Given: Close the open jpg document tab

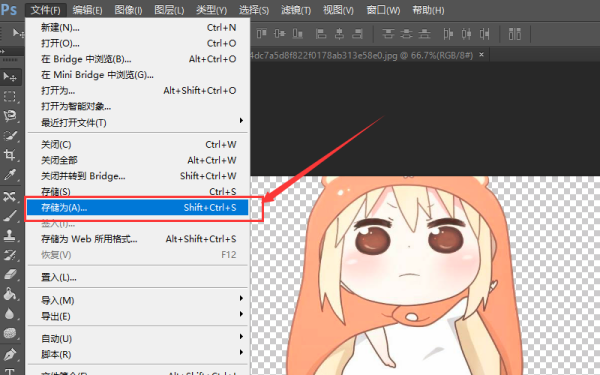Looking at the screenshot, I should 481,55.
